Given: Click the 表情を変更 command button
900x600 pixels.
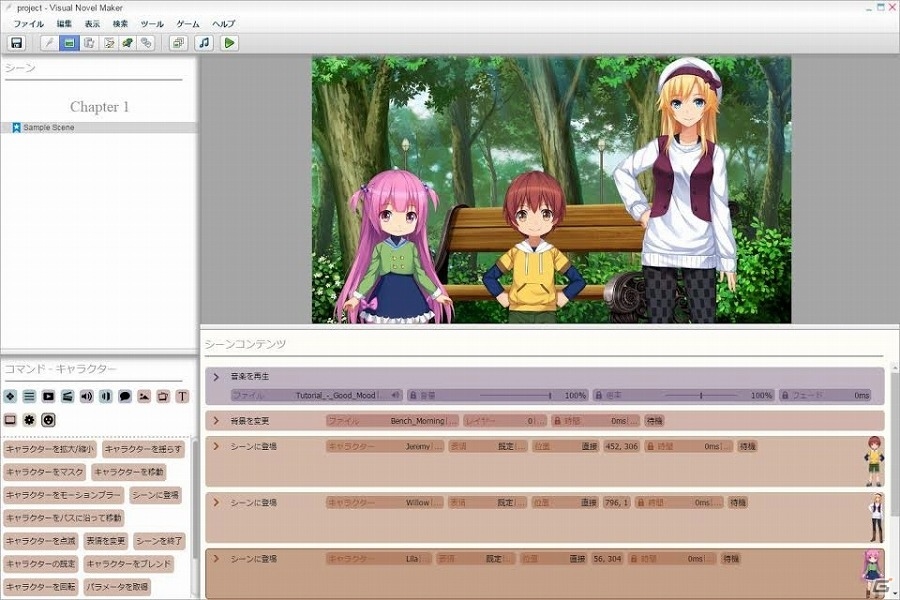Looking at the screenshot, I should click(106, 541).
